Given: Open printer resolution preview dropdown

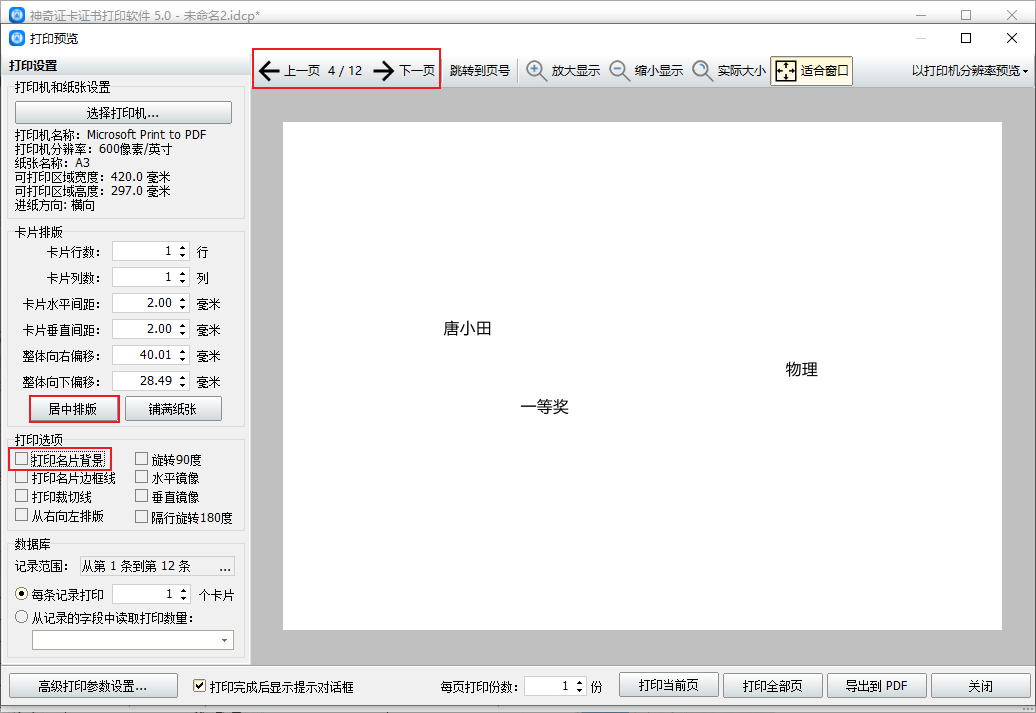Looking at the screenshot, I should pyautogui.click(x=970, y=70).
